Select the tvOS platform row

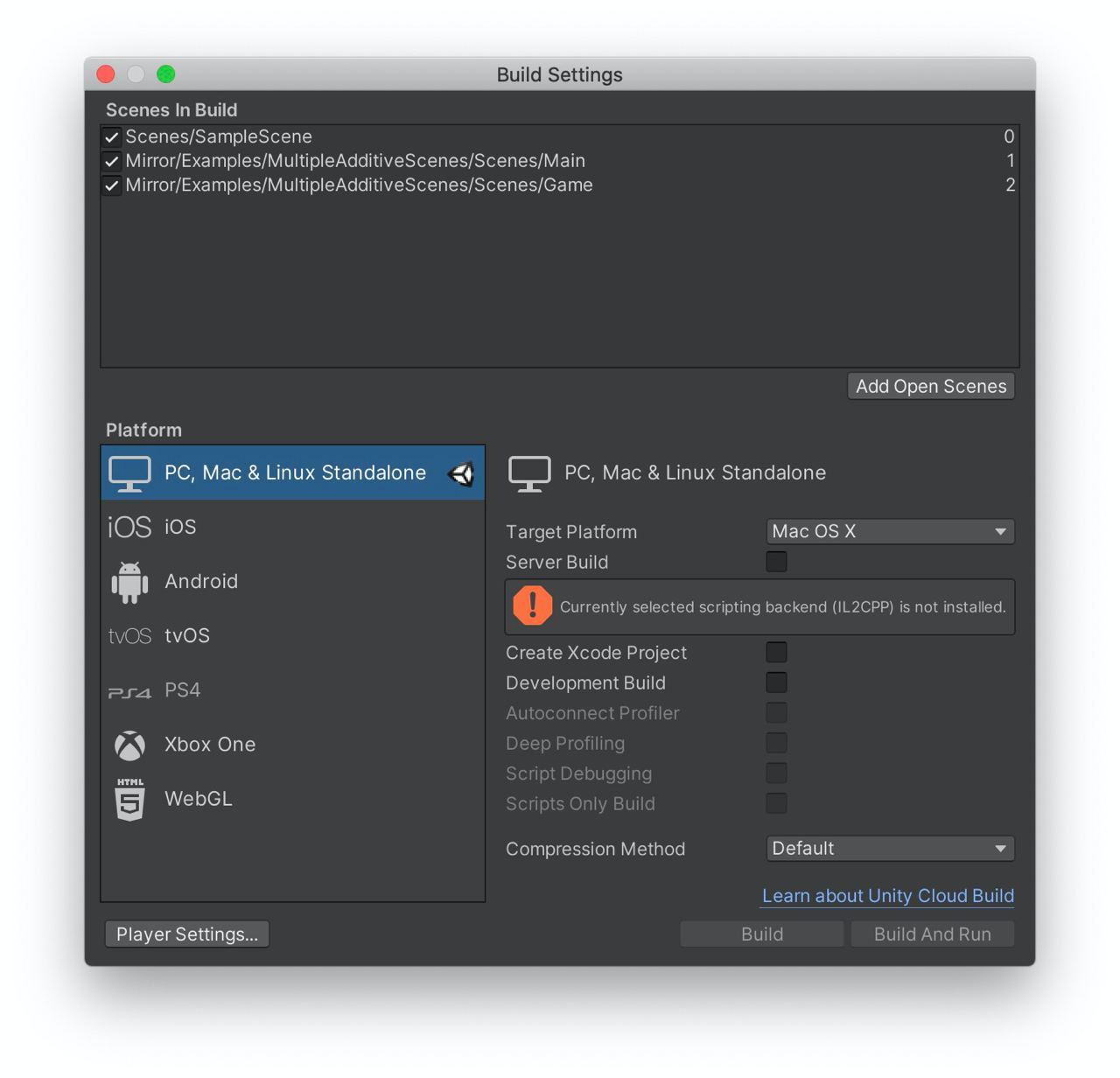(x=292, y=636)
